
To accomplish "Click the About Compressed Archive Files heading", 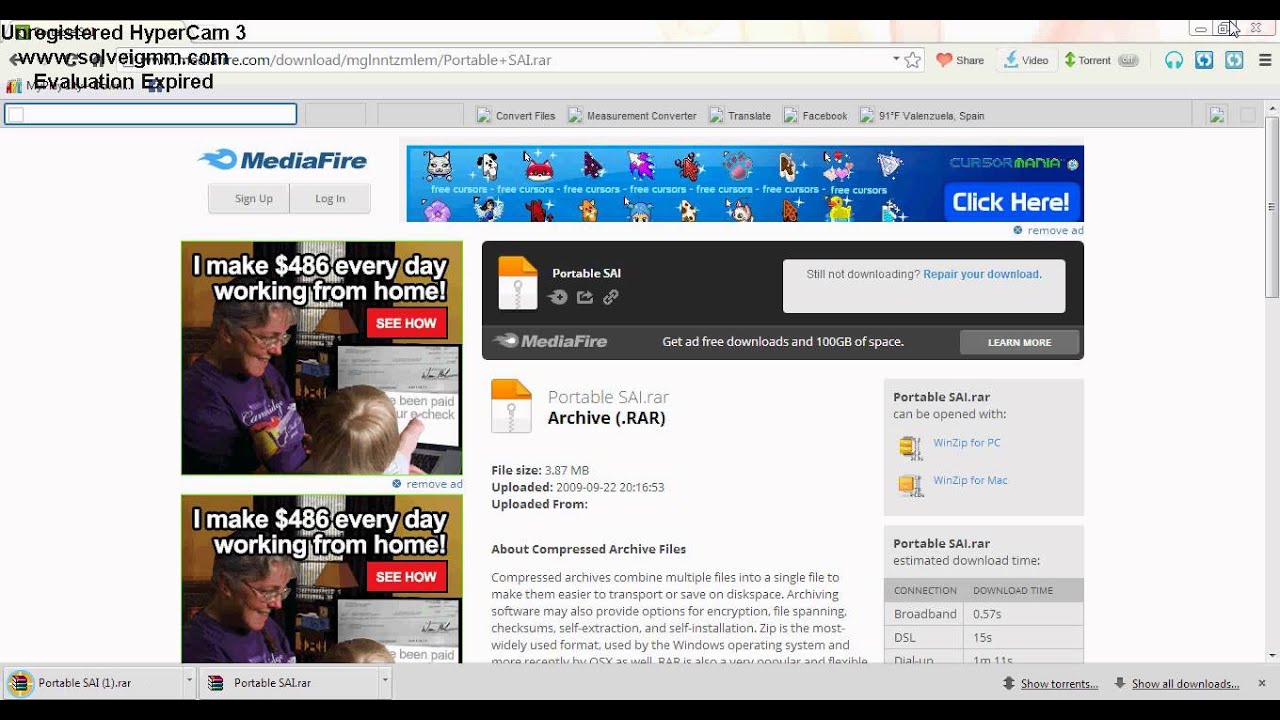I will 588,549.
